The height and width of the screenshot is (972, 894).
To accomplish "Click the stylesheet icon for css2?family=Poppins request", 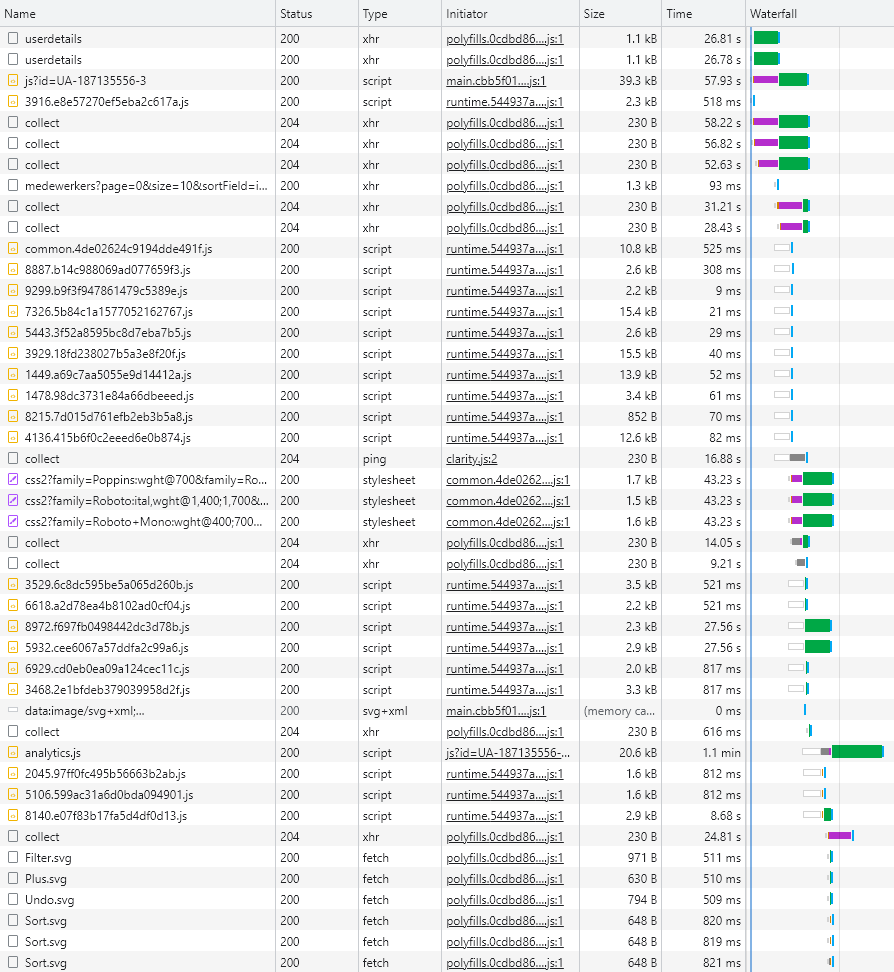I will click(13, 480).
